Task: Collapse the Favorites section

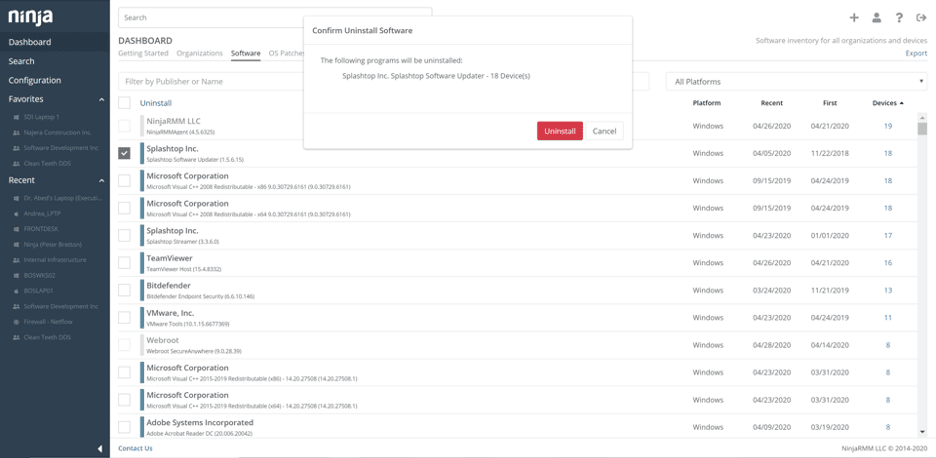Action: [x=102, y=100]
